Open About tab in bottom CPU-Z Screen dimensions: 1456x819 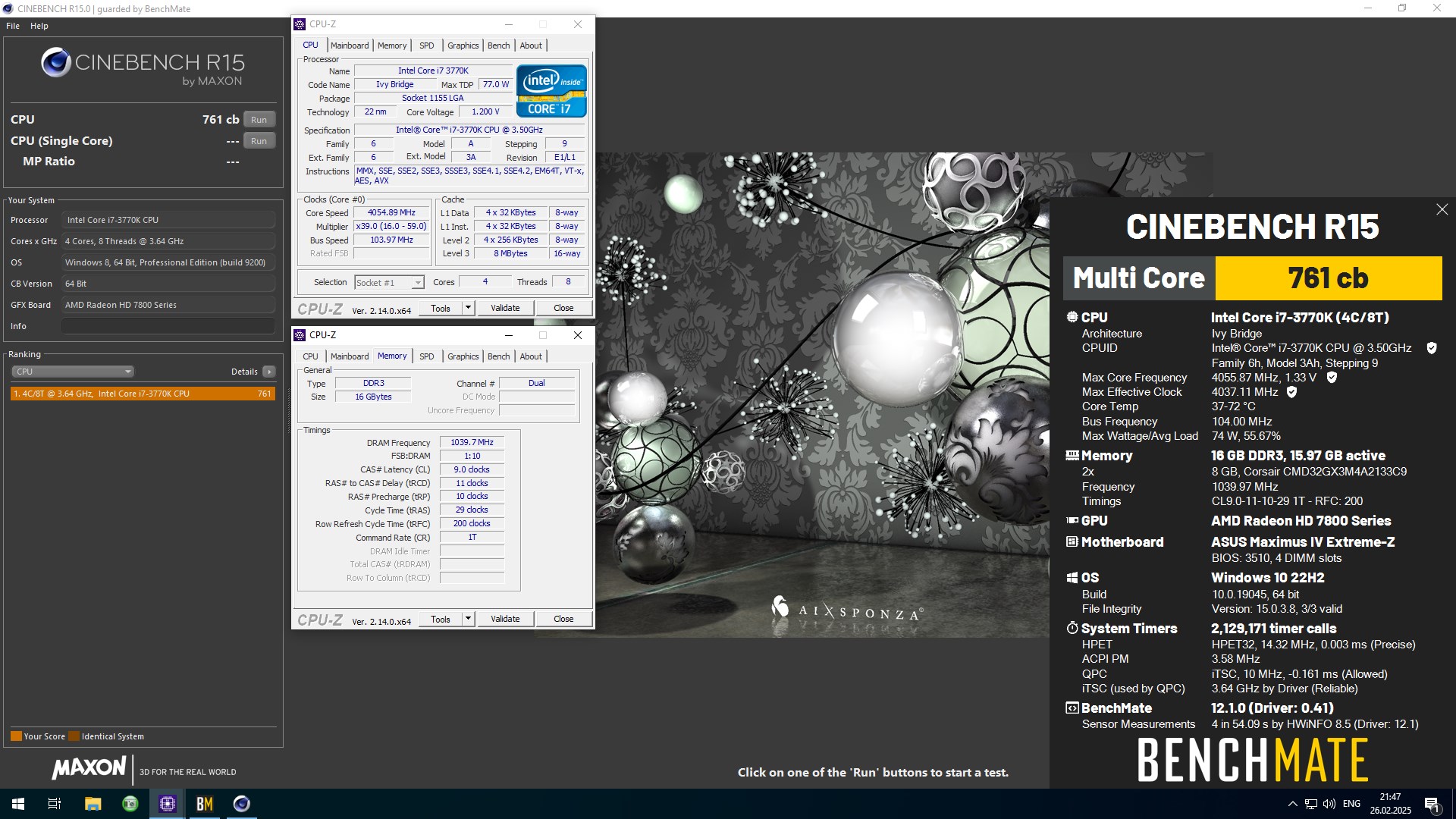tap(531, 356)
